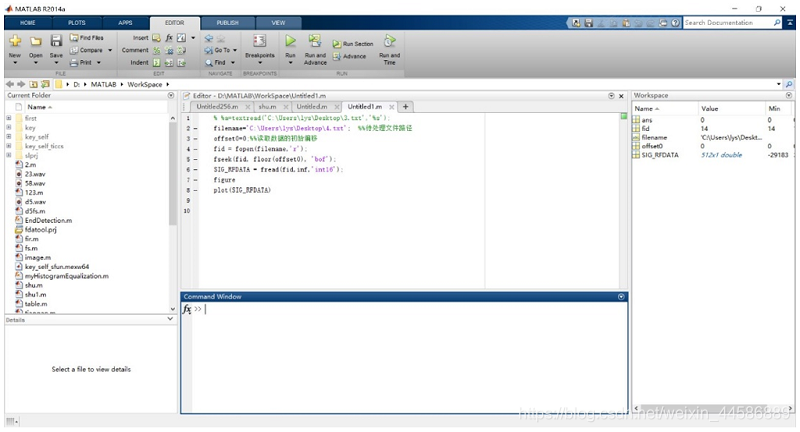Click the Run Section icon

pos(337,44)
